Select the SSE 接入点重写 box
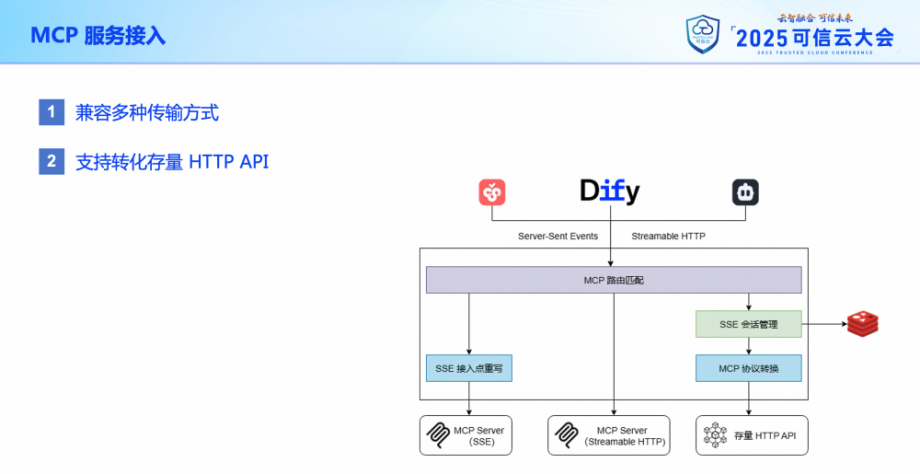Screen dimensions: 920x474 click(x=469, y=368)
